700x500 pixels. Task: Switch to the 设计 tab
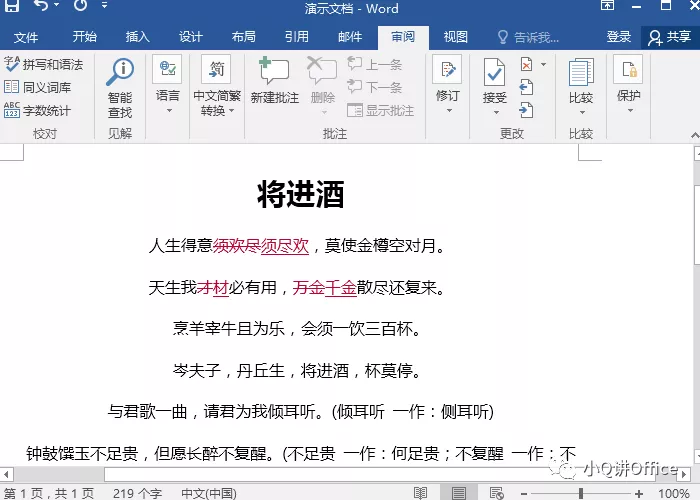[191, 37]
